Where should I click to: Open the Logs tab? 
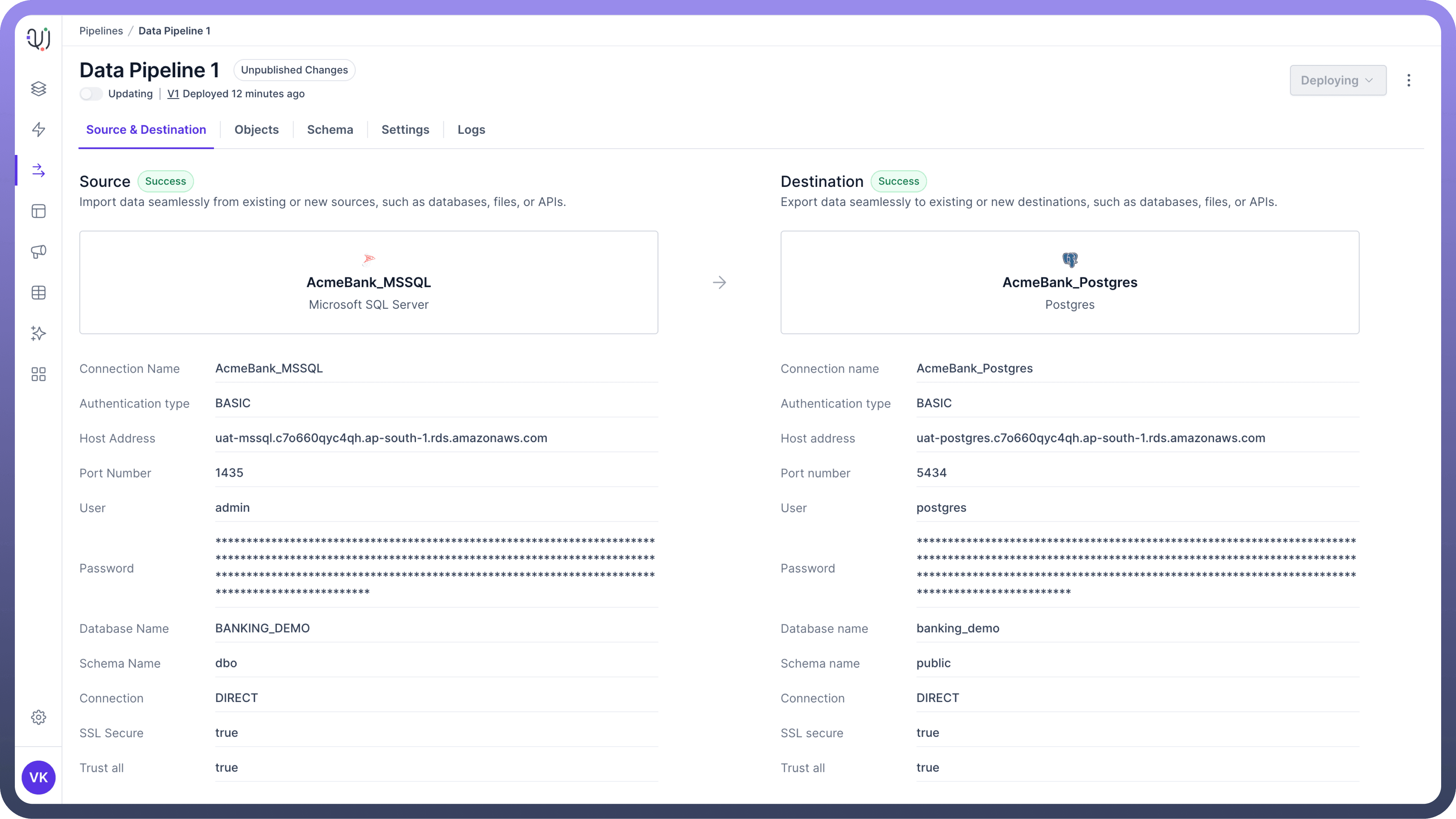point(471,130)
